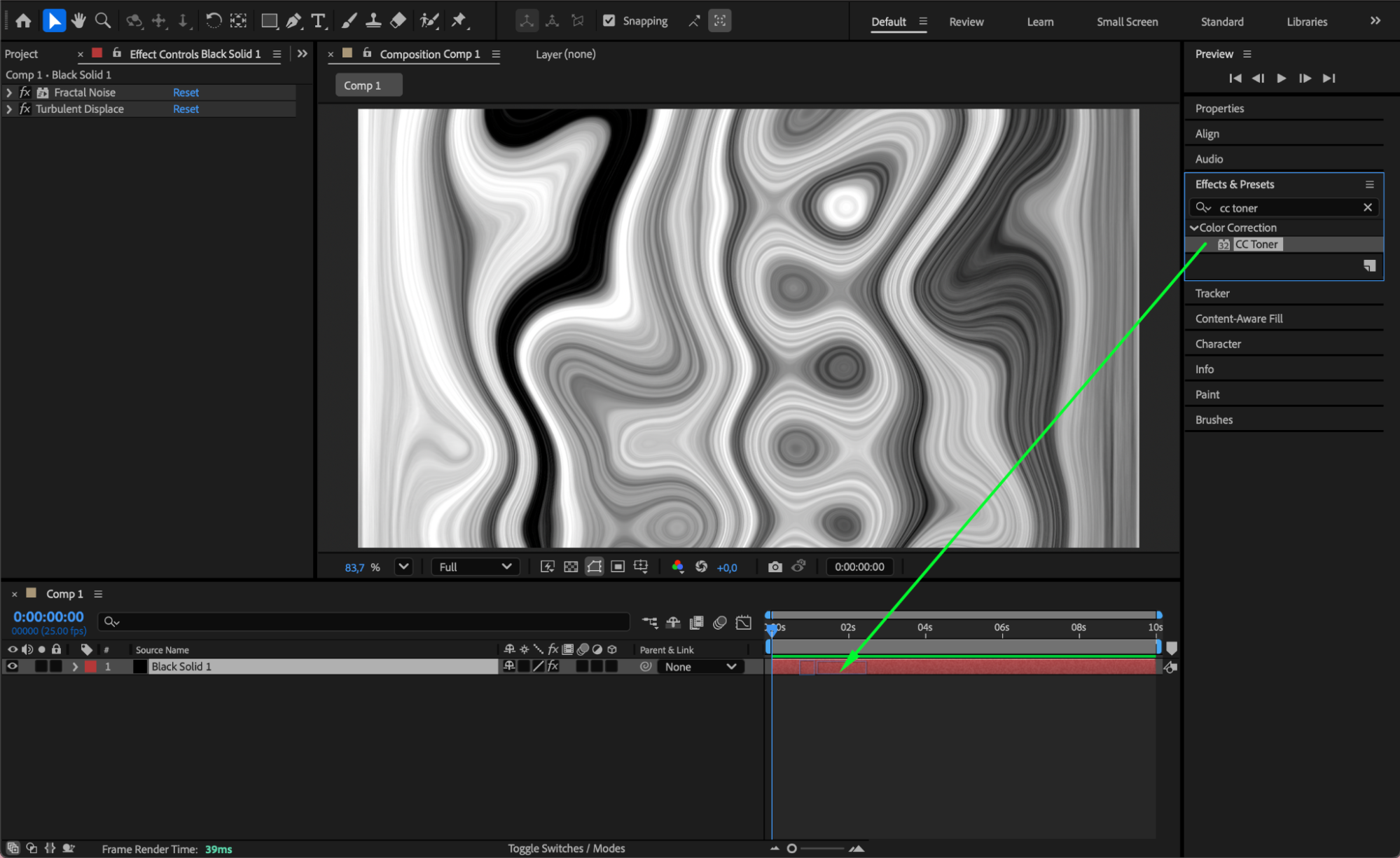Reset the Turbulent Displace effect
This screenshot has width=1400, height=858.
point(186,109)
